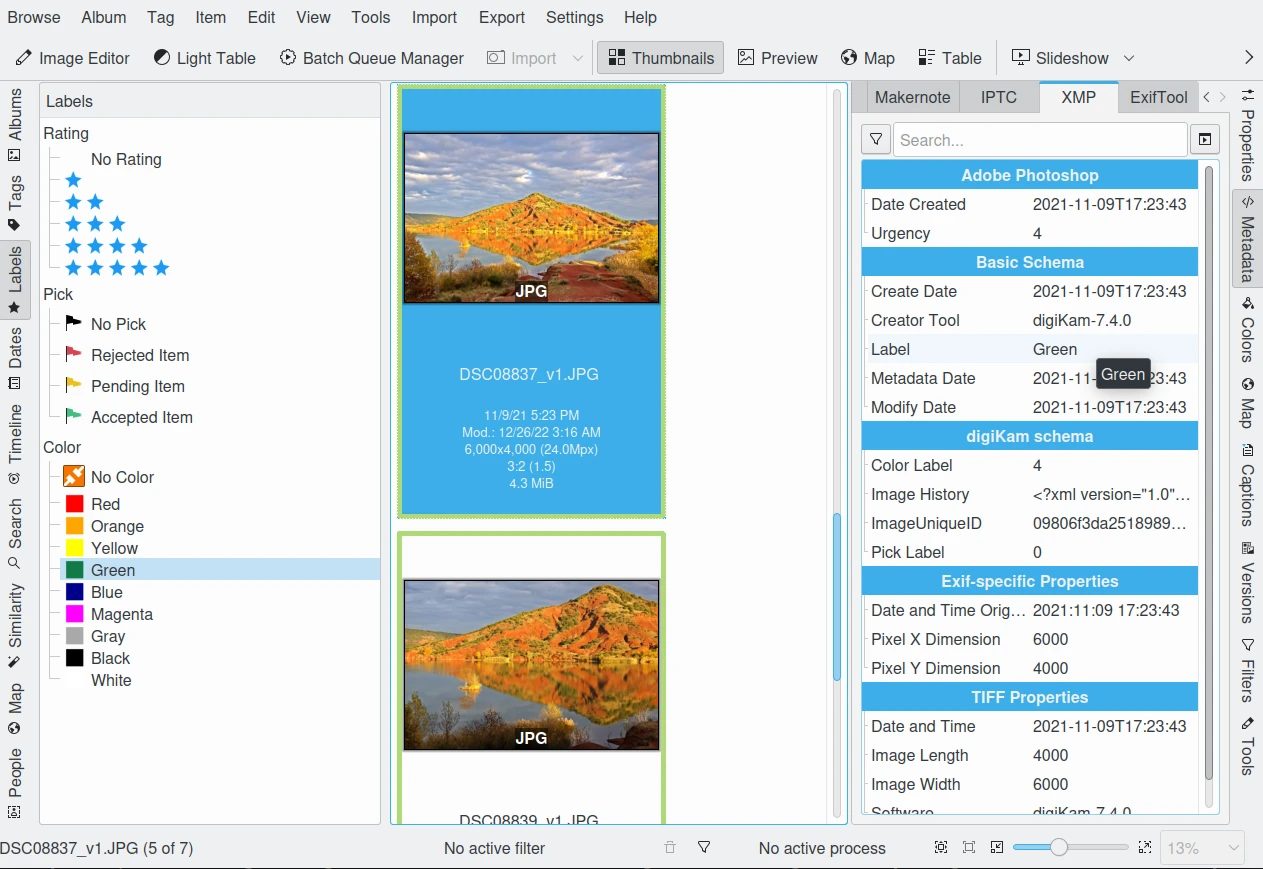Image resolution: width=1263 pixels, height=869 pixels.
Task: Select the Magenta color label swatch
Action: point(75,614)
